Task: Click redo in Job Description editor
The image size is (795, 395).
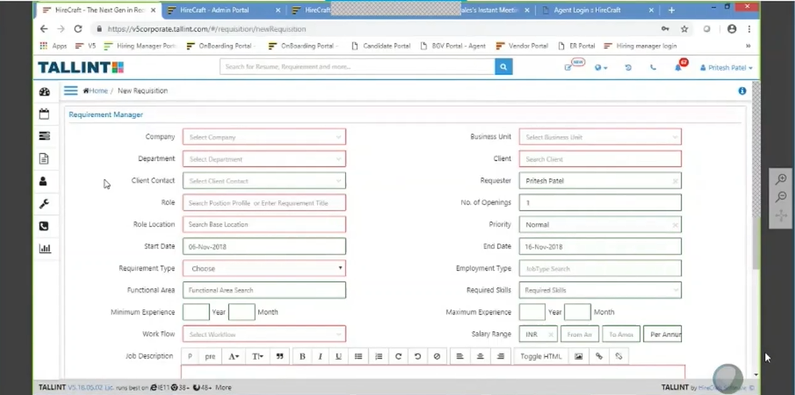Action: [x=398, y=356]
